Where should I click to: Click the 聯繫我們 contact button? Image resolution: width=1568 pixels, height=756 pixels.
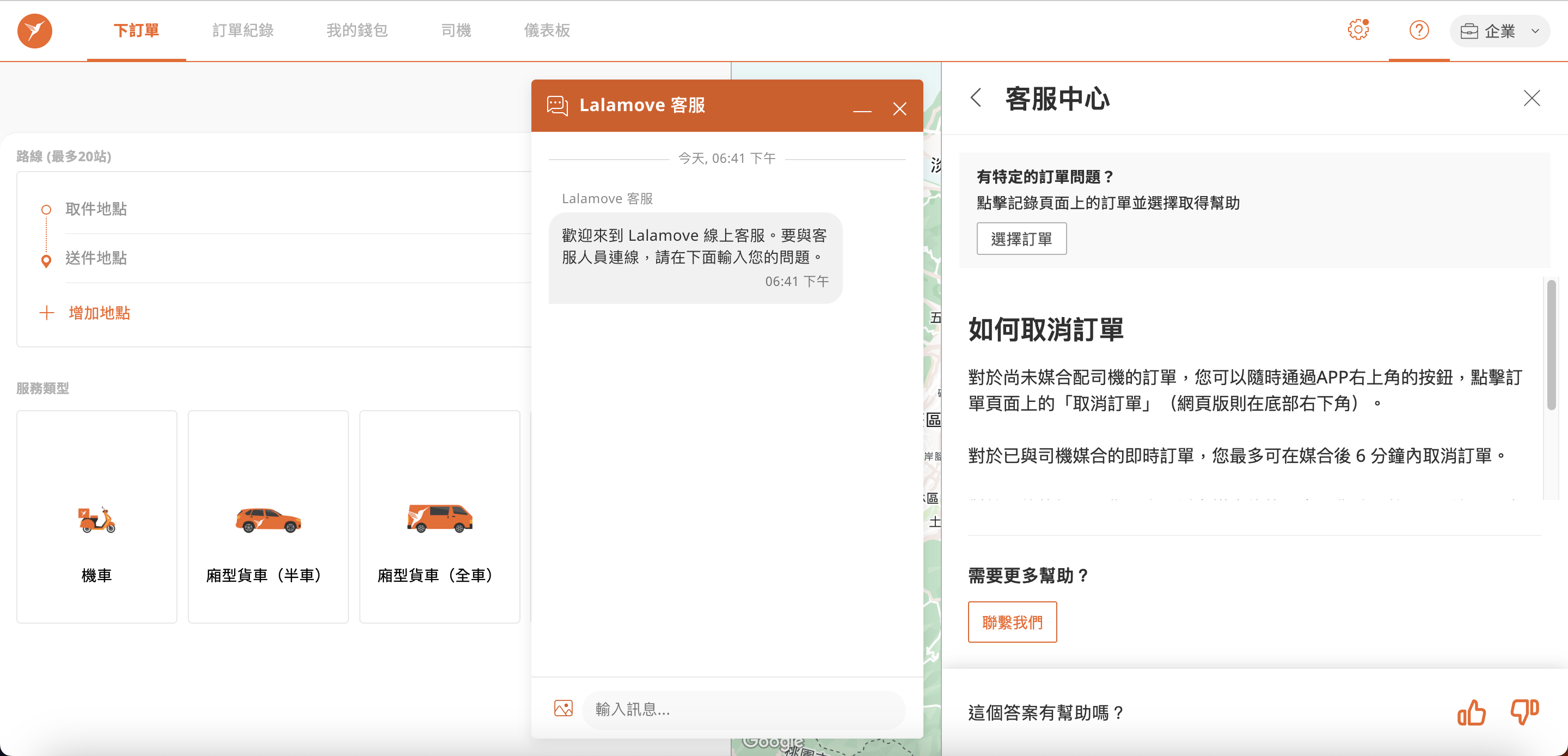[x=1012, y=622]
